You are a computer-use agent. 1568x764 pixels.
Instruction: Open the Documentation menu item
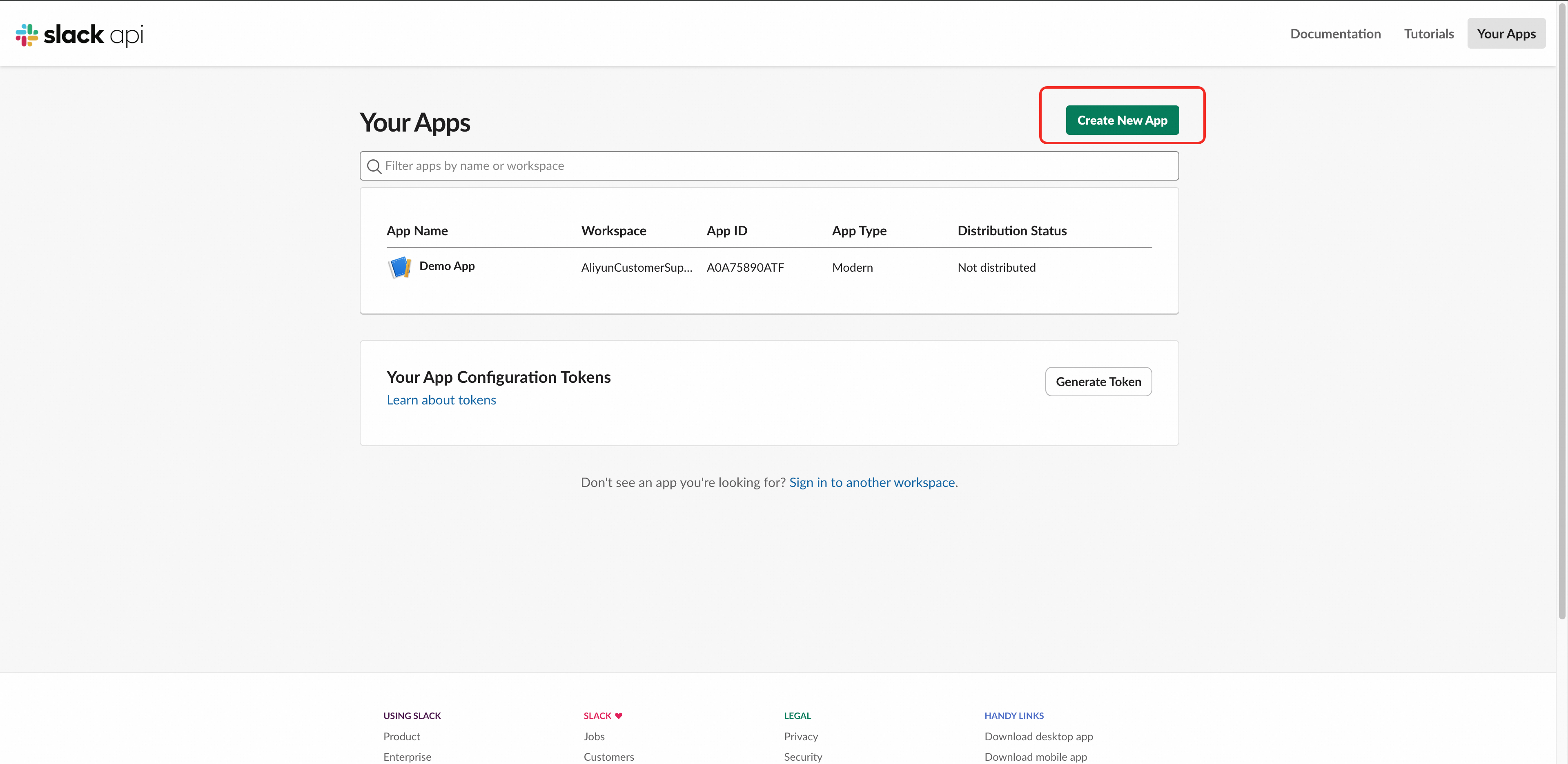(1335, 34)
